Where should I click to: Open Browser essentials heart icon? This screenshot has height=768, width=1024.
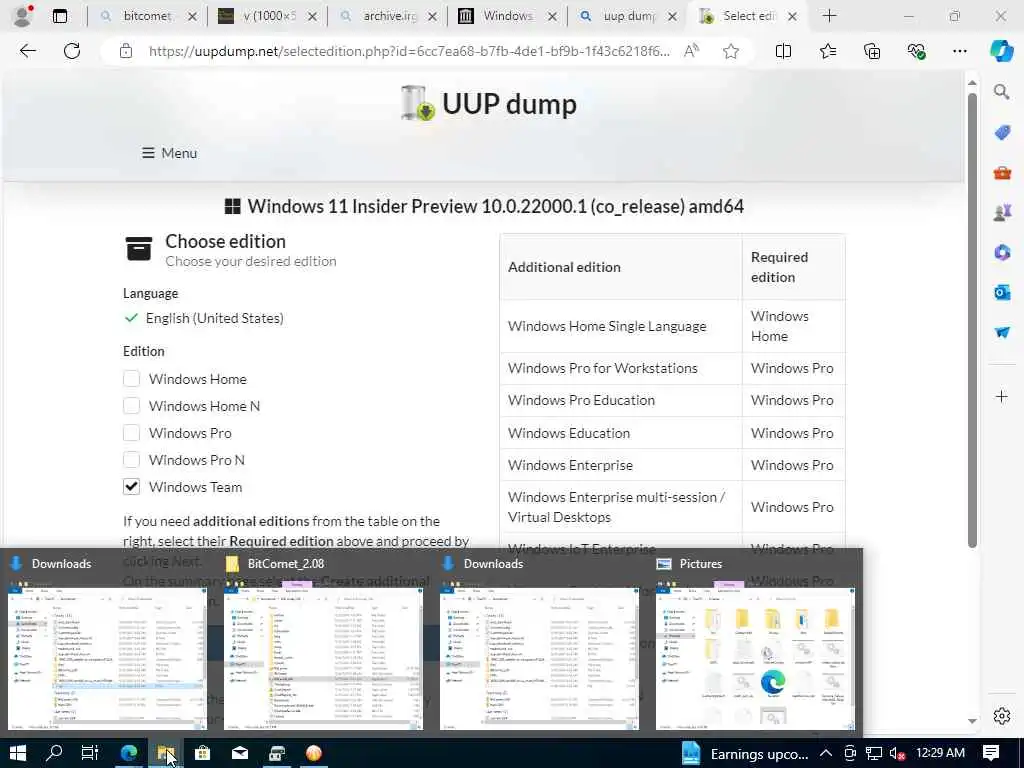tap(916, 51)
